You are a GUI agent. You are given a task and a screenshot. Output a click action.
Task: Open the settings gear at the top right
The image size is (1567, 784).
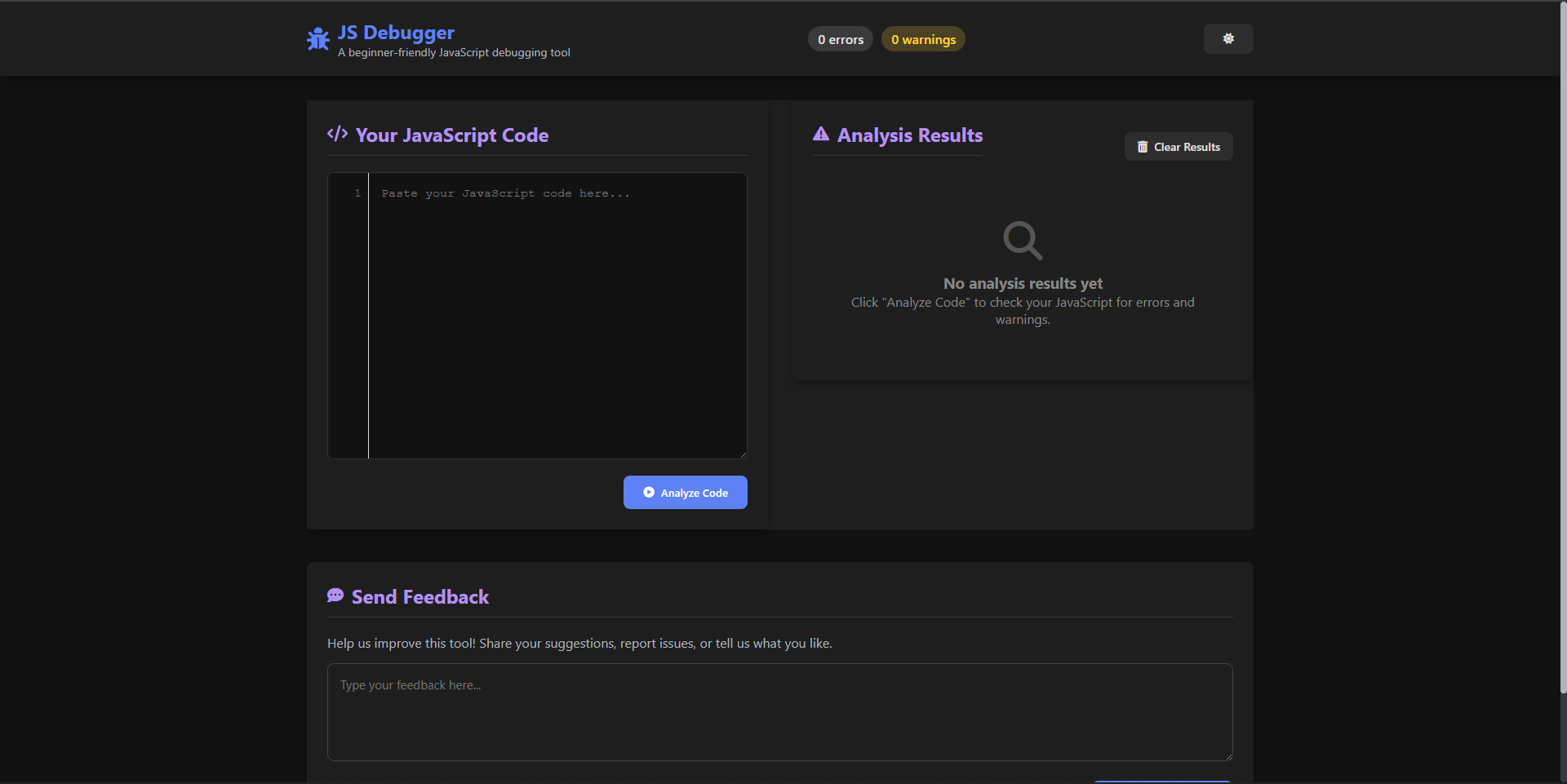point(1228,38)
